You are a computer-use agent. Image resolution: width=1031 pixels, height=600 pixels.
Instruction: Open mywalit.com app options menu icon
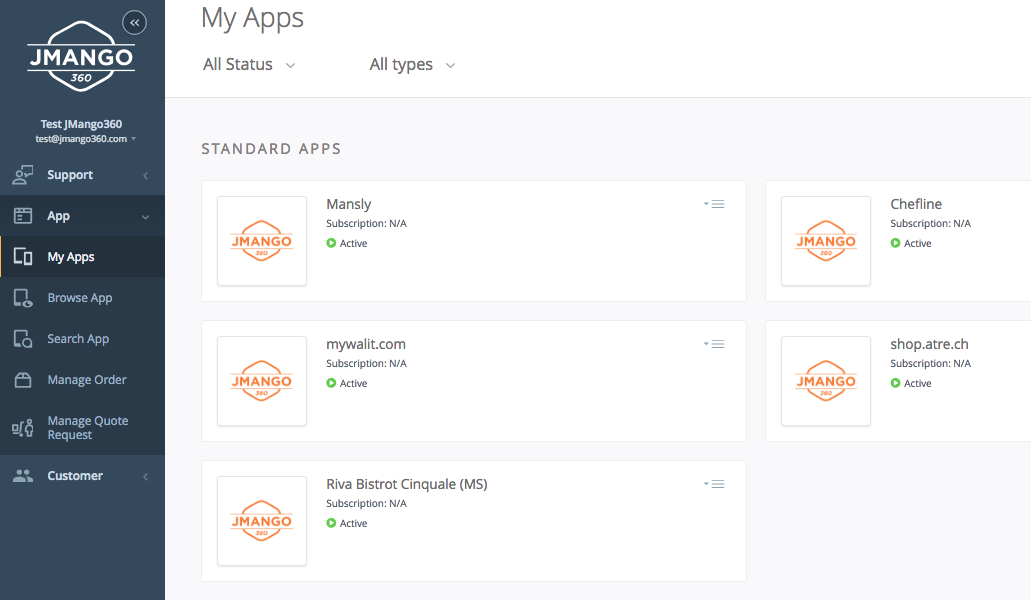[x=714, y=344]
